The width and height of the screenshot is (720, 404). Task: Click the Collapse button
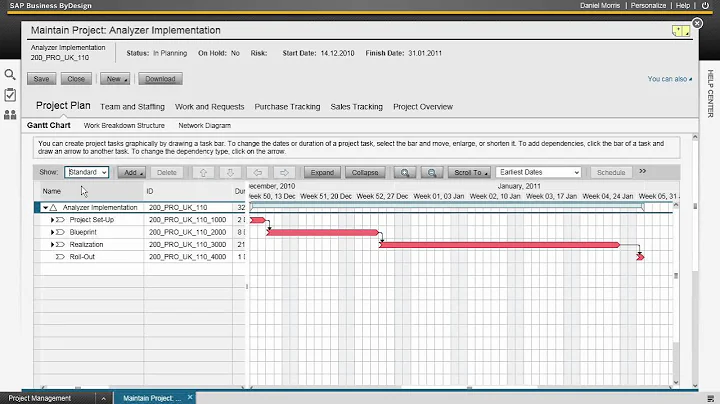pos(365,173)
